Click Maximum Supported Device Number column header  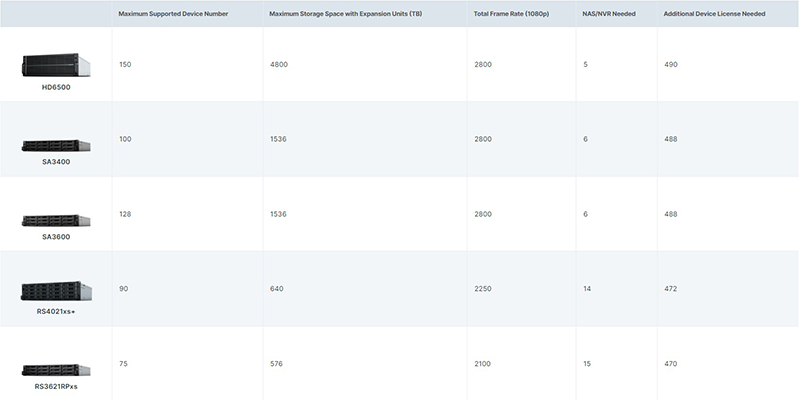pos(174,14)
